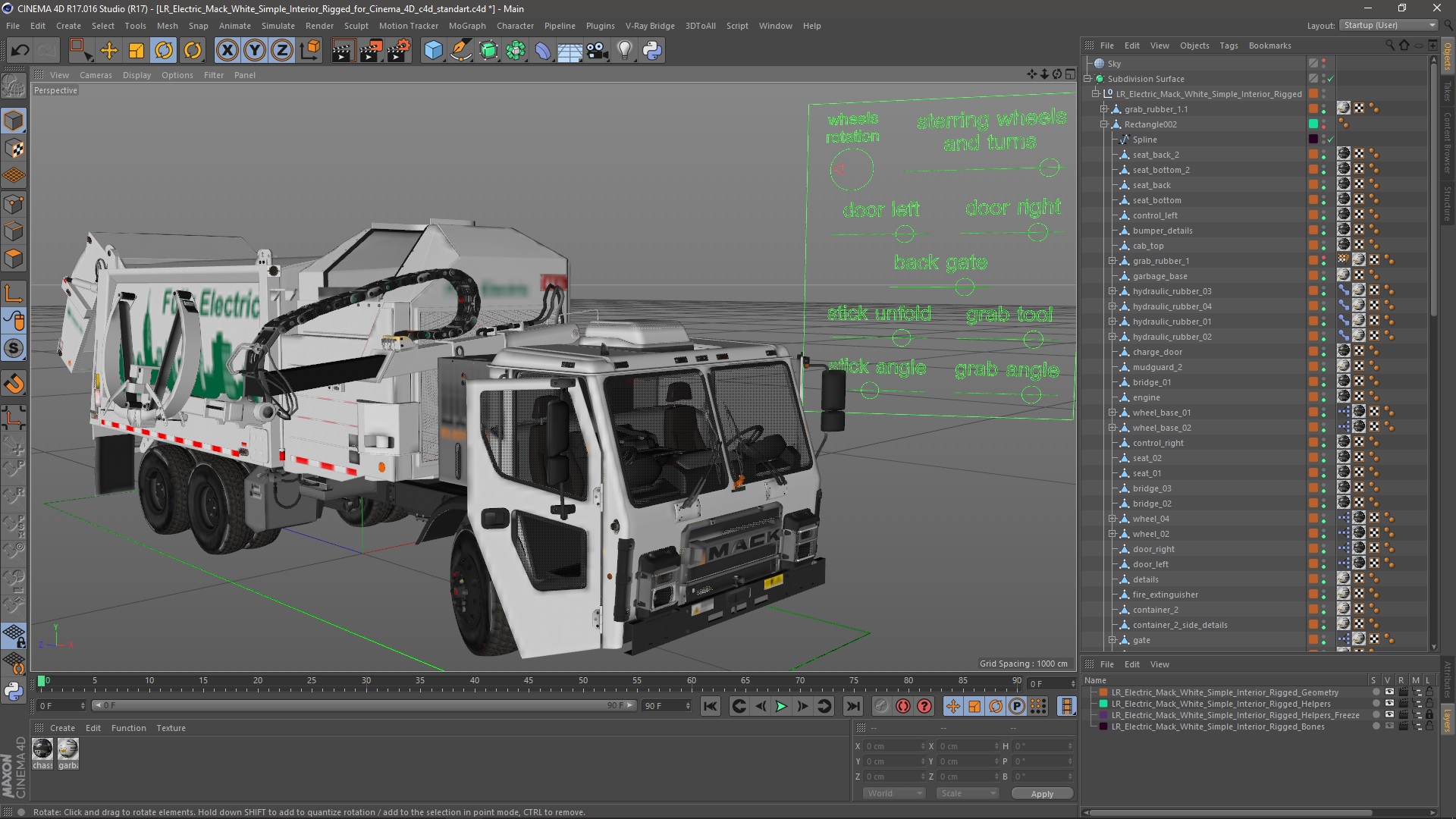The height and width of the screenshot is (819, 1456).
Task: Open the Scale mode dropdown
Action: click(x=967, y=793)
